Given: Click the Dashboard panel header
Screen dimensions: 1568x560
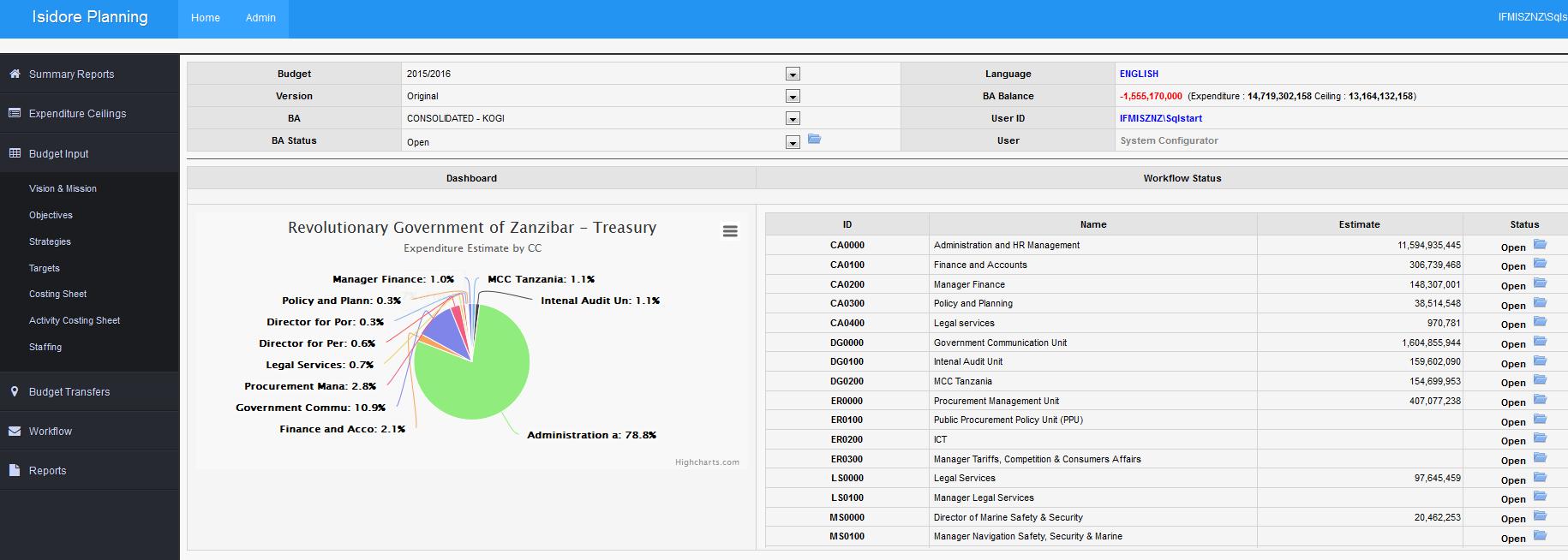Looking at the screenshot, I should (x=471, y=178).
